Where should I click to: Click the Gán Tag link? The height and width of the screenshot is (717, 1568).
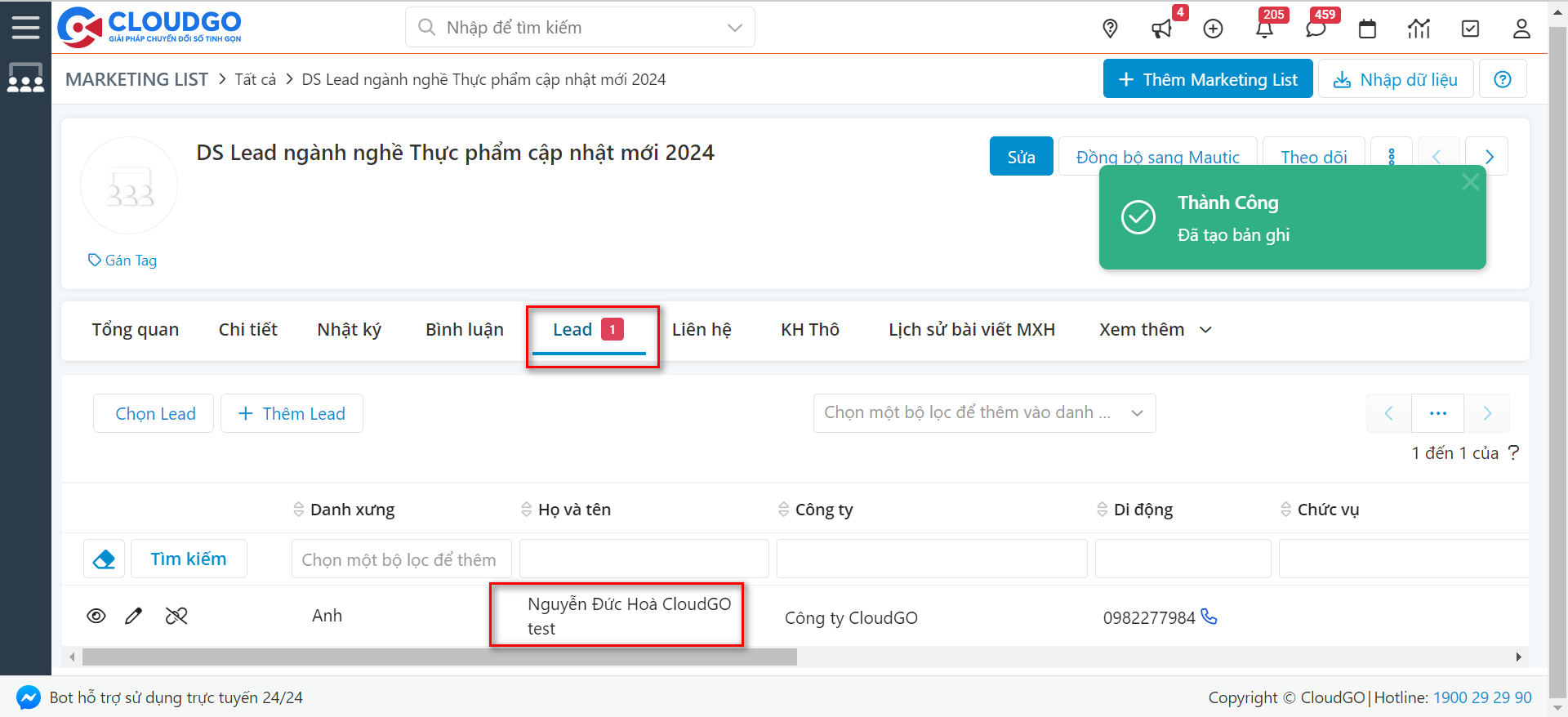tap(122, 261)
